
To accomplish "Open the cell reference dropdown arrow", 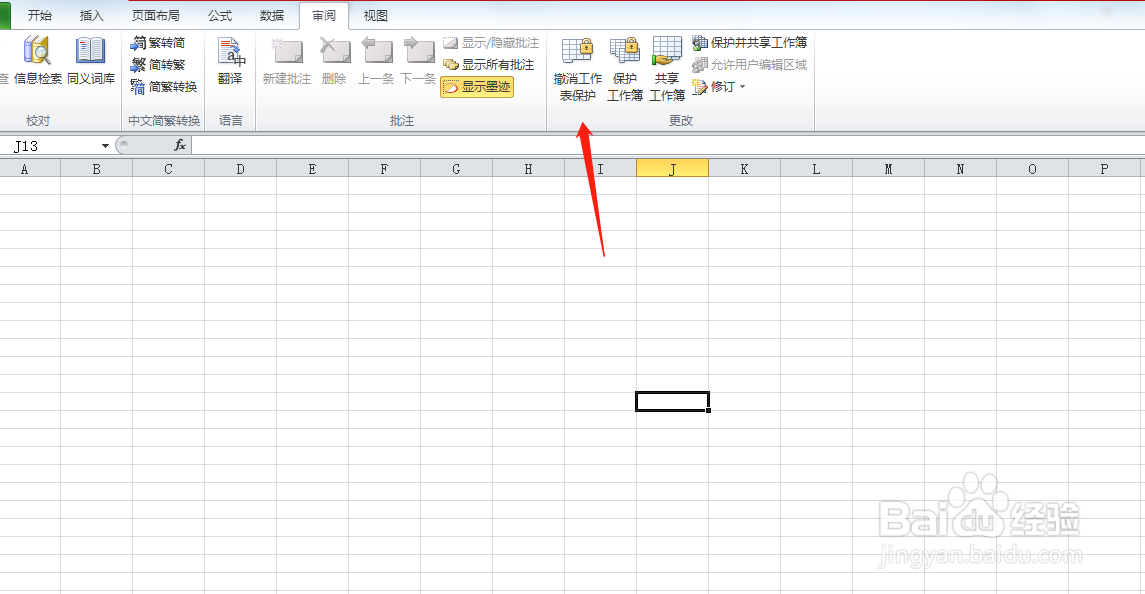I will tap(105, 144).
